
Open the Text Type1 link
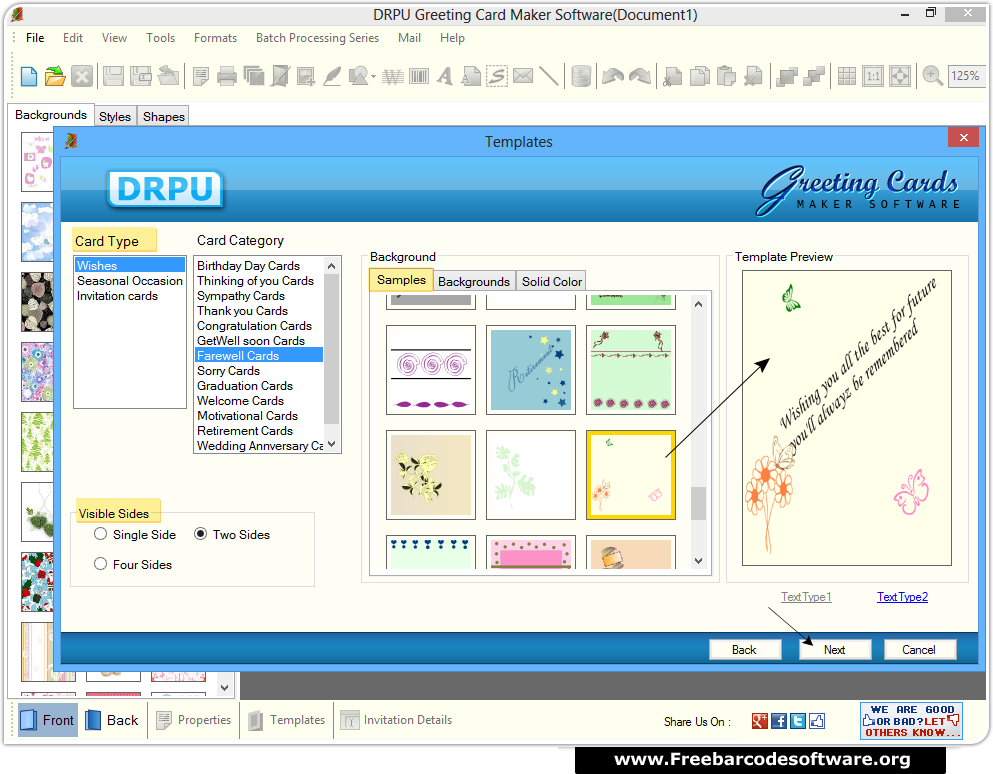tap(806, 597)
